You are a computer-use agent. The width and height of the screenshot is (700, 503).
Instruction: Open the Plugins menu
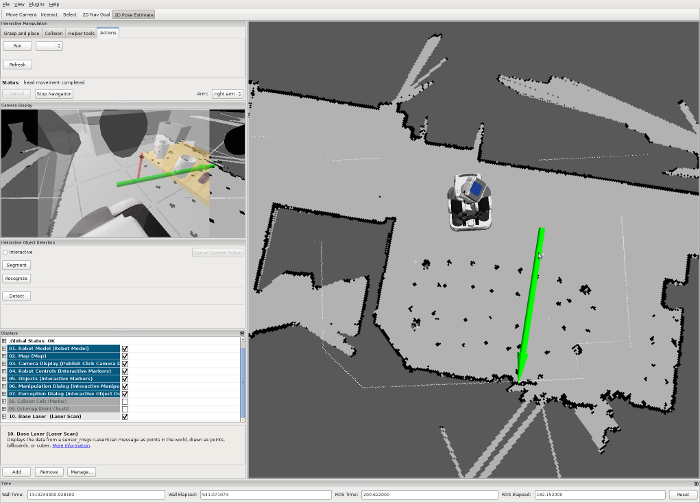coord(35,4)
